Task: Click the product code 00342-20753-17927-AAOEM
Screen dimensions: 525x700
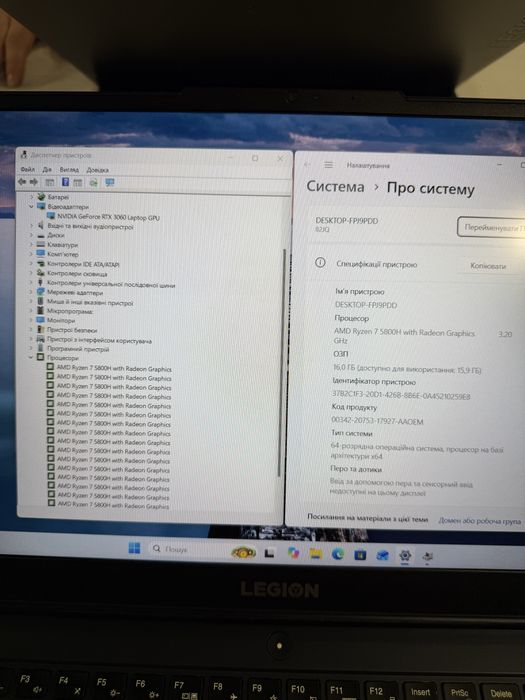Action: point(377,421)
